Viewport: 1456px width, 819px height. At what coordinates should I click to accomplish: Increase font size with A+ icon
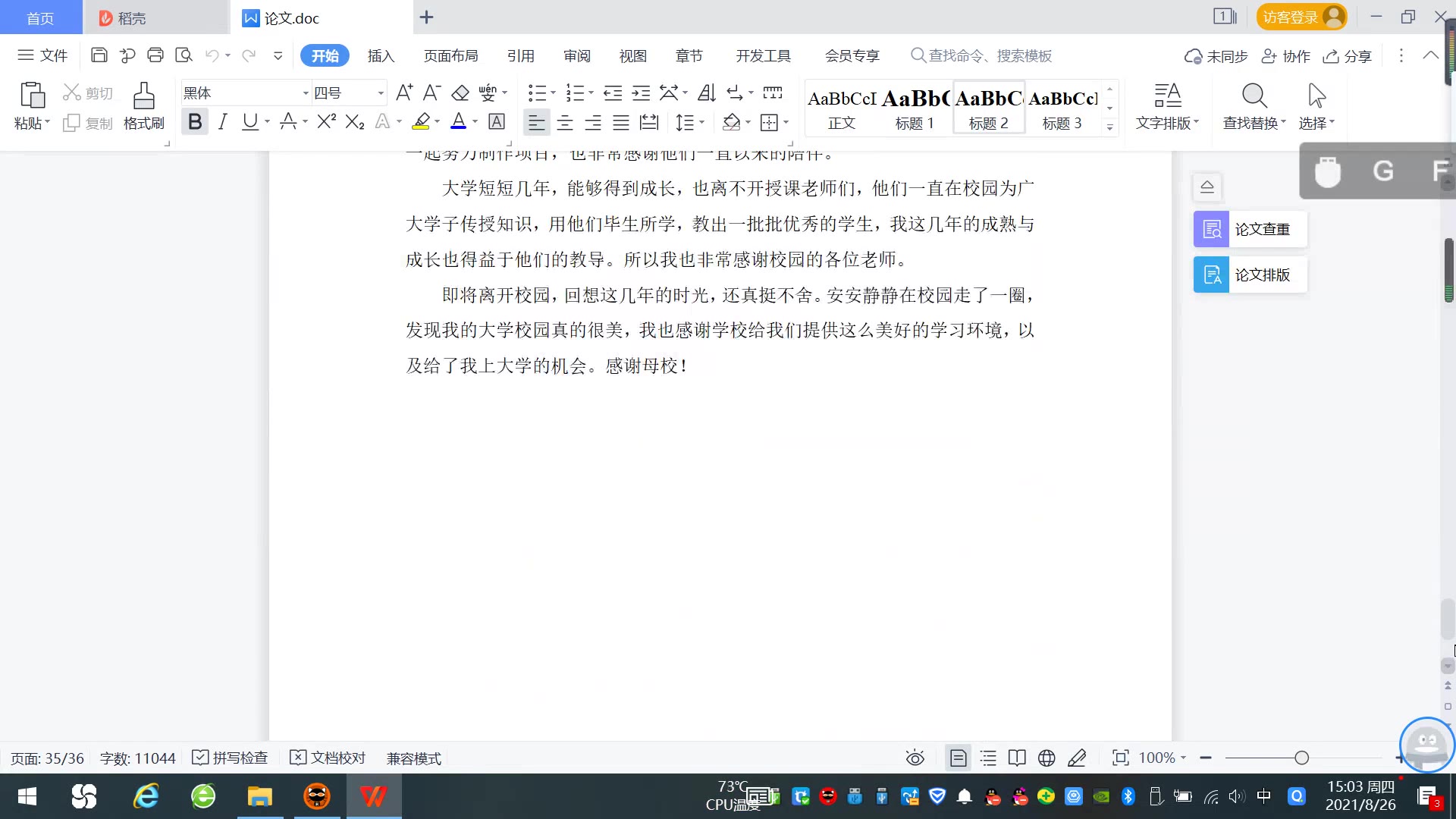[x=404, y=93]
